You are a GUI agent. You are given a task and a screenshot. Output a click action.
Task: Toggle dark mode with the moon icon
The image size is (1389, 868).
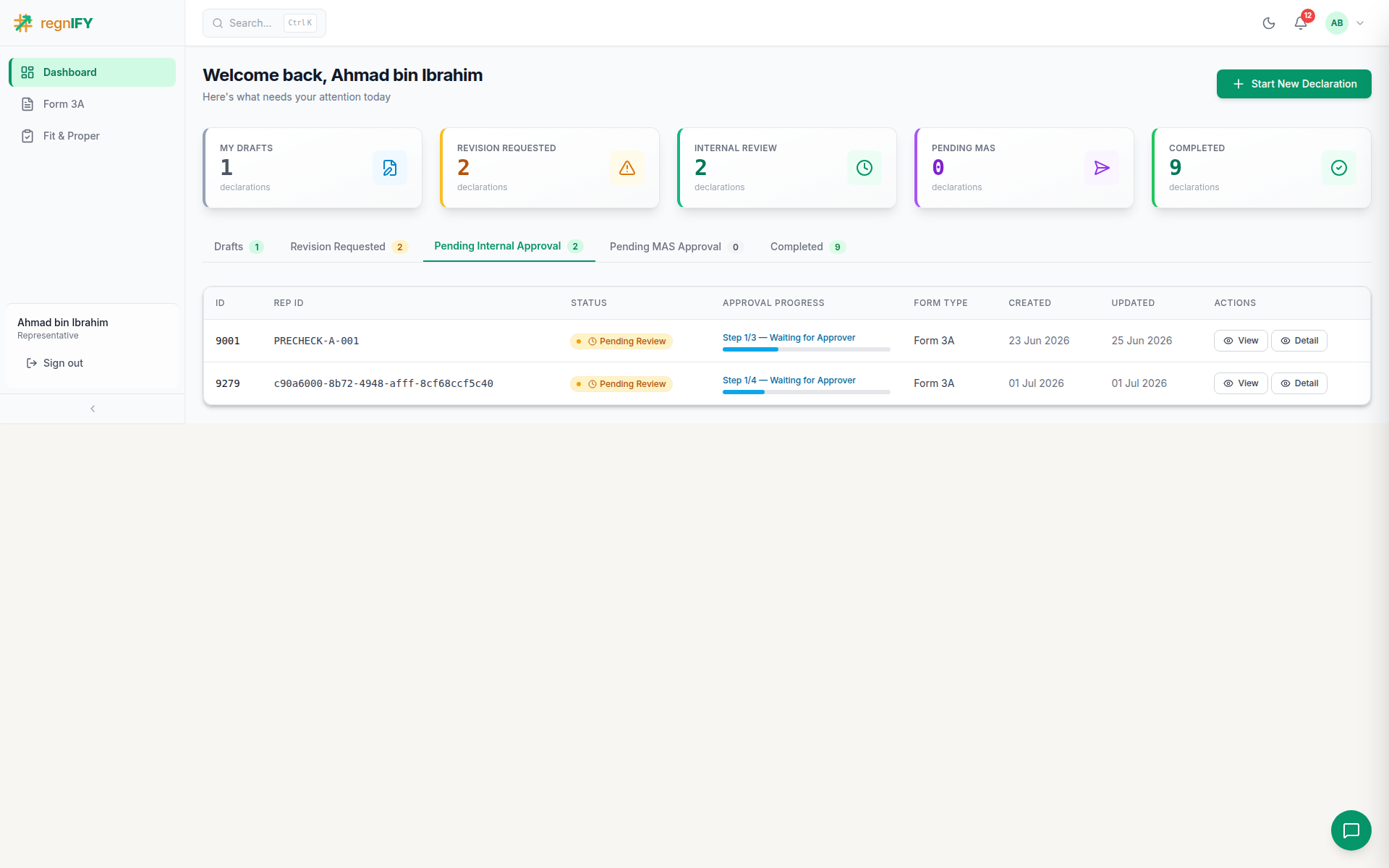pyautogui.click(x=1269, y=23)
